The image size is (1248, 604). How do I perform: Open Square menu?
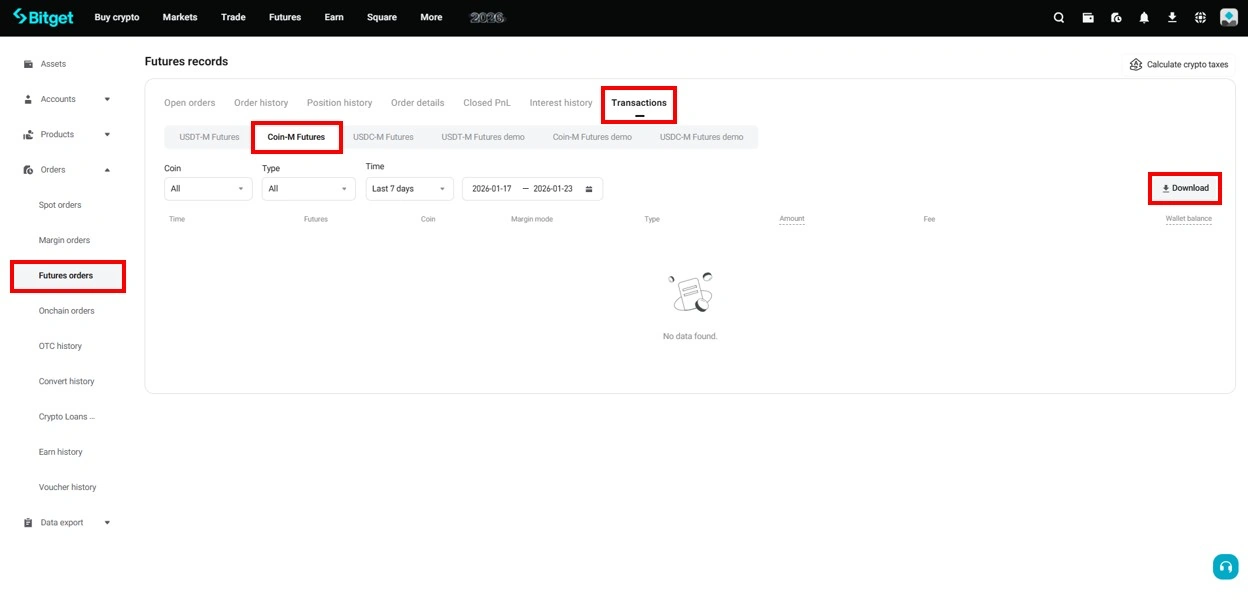382,17
